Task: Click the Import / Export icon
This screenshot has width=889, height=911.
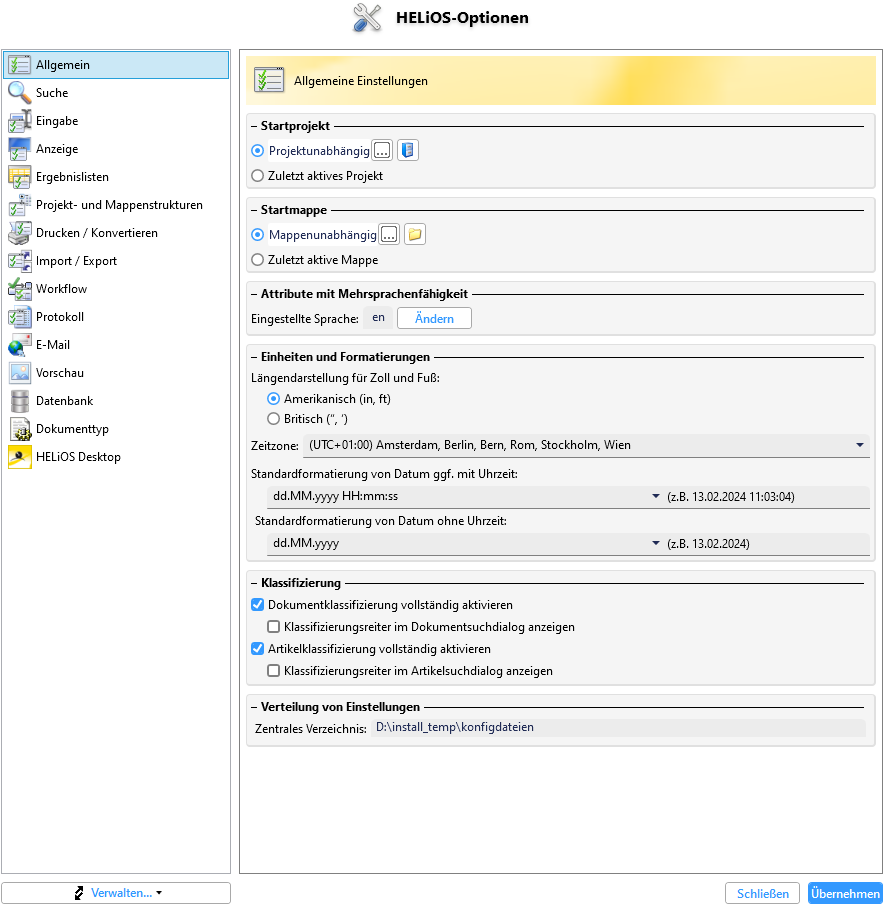Action: pyautogui.click(x=19, y=261)
